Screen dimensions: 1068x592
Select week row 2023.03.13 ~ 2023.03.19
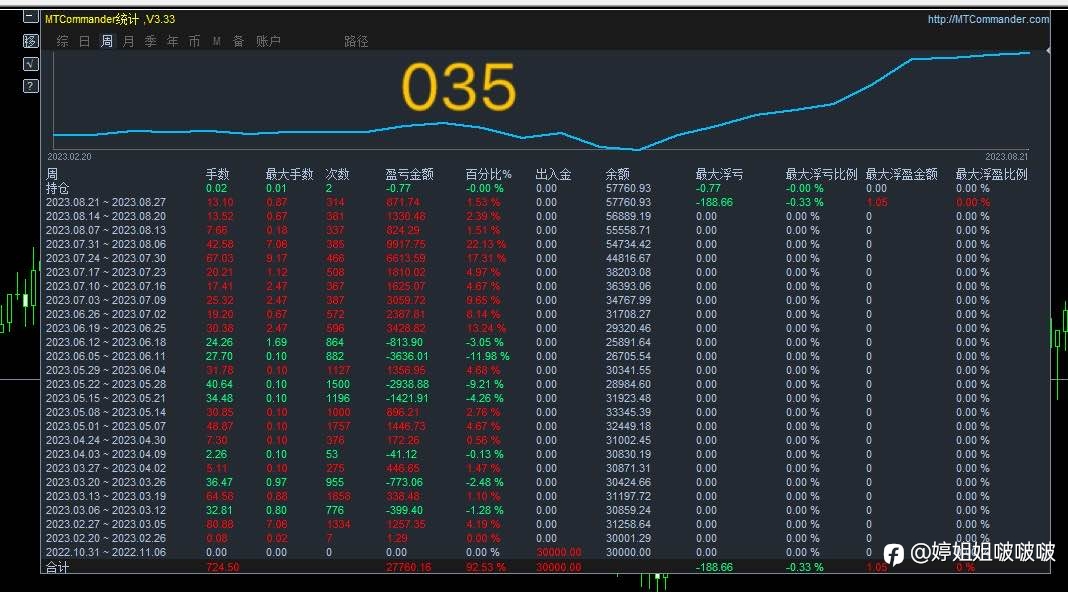coord(106,497)
